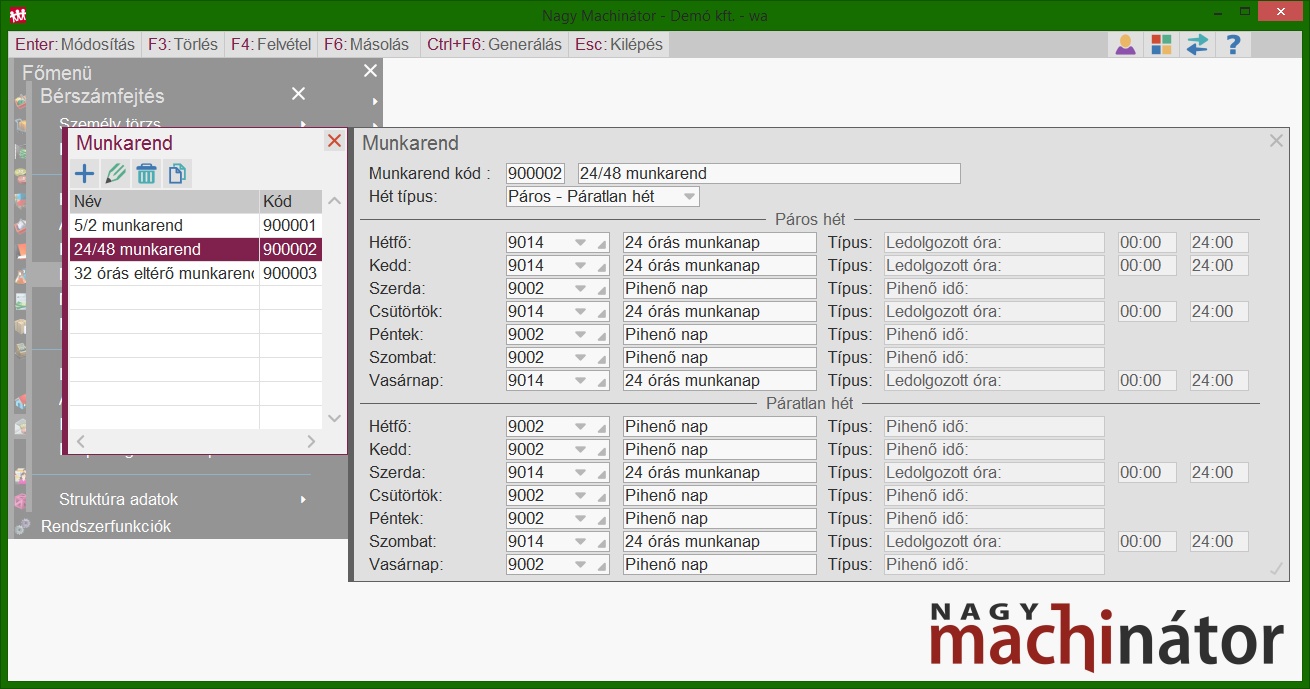Viewport: 1310px width, 689px height.
Task: Open Páratlan hét Vasárnap code dropdown
Action: [580, 565]
